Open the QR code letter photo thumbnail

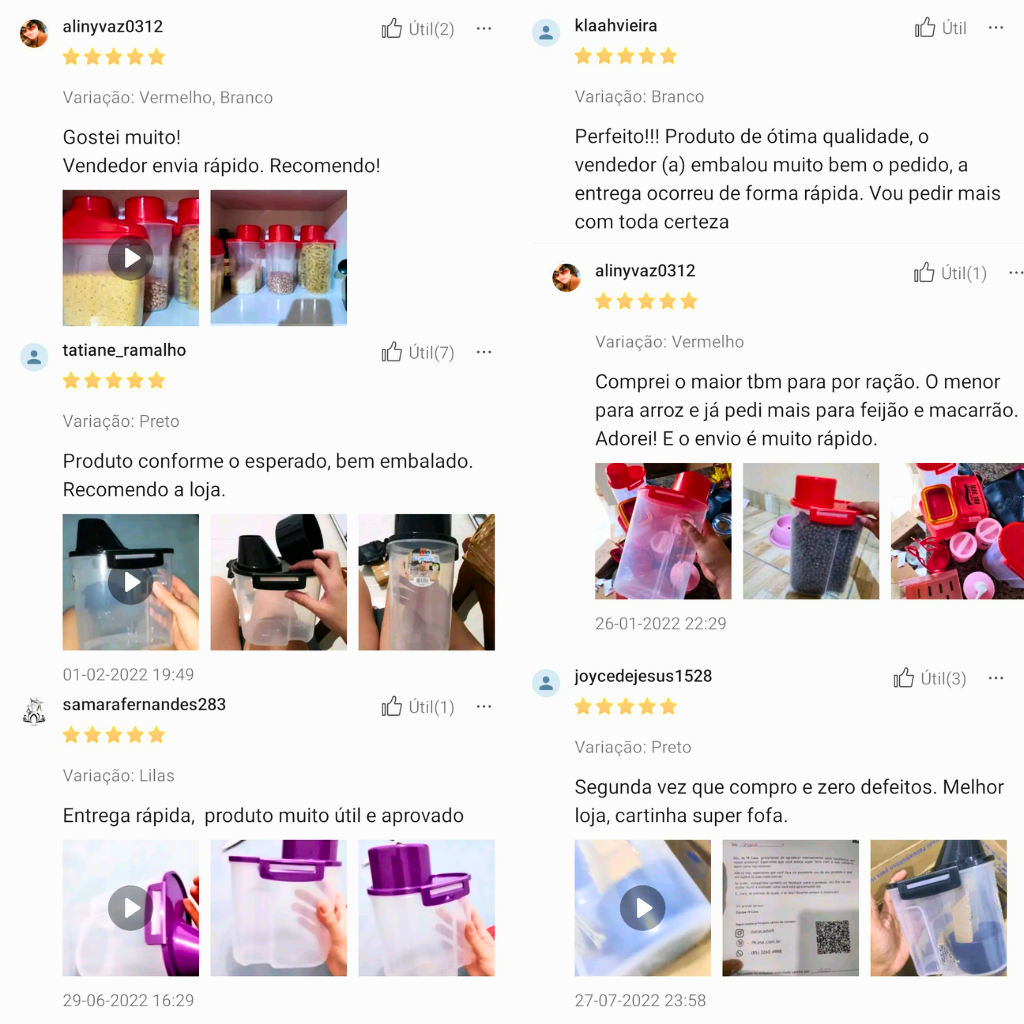(x=790, y=908)
